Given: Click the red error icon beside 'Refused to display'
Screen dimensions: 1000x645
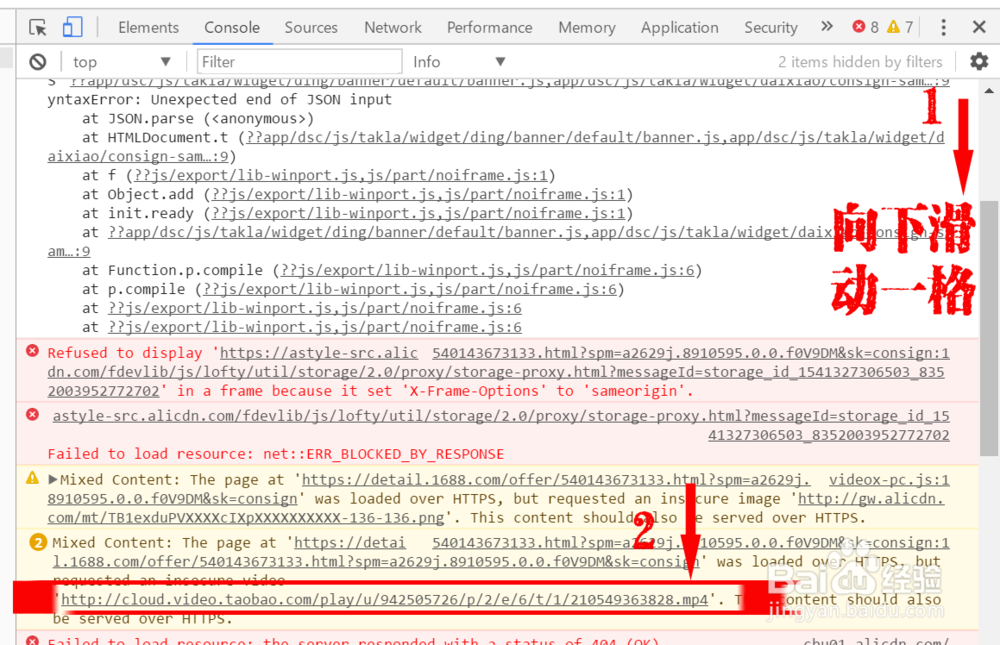Looking at the screenshot, I should (33, 351).
